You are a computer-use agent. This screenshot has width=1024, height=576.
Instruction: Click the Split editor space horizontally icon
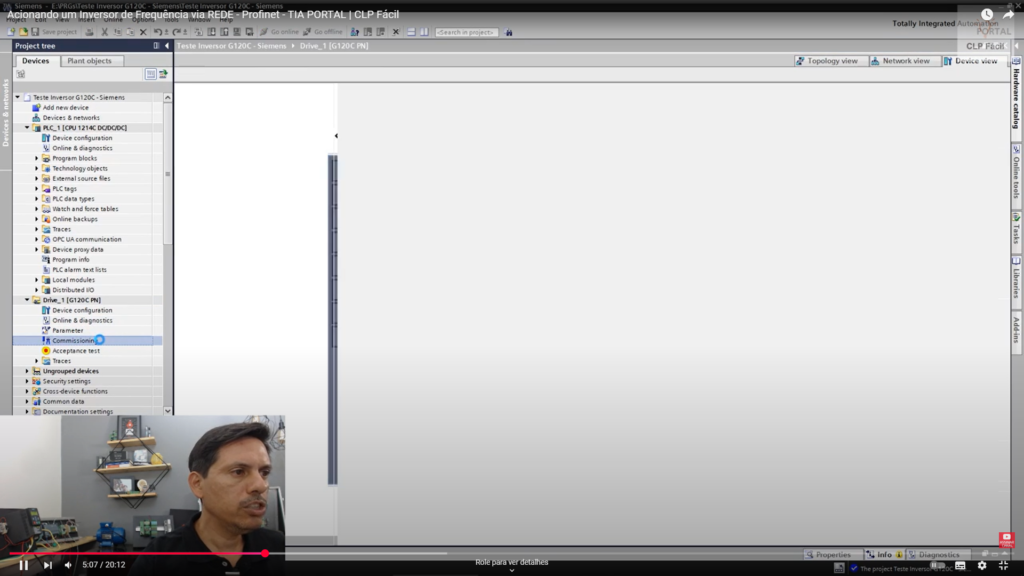(411, 32)
